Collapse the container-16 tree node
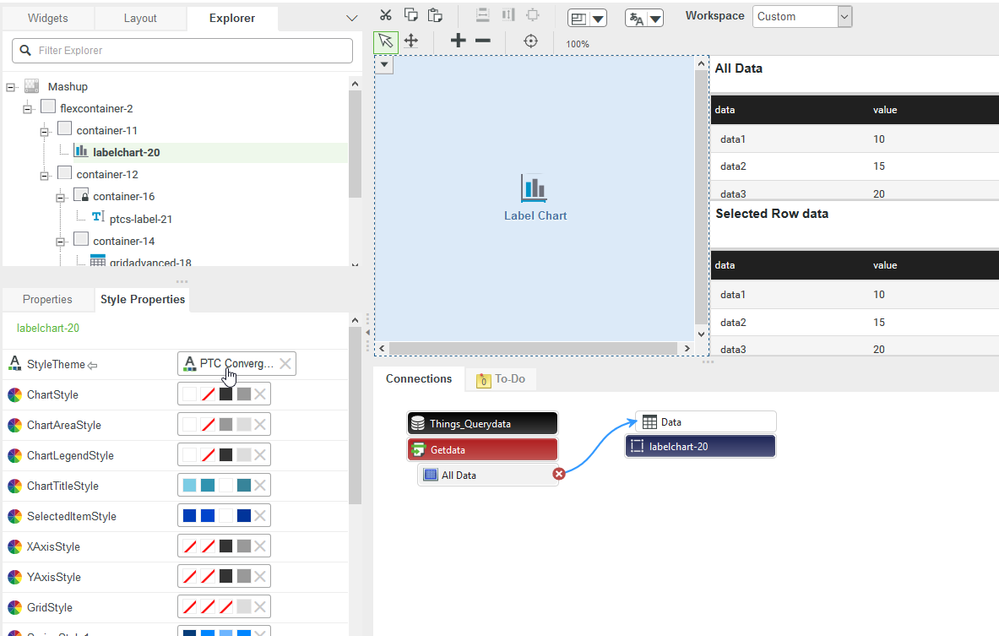The height and width of the screenshot is (636, 999). point(61,198)
